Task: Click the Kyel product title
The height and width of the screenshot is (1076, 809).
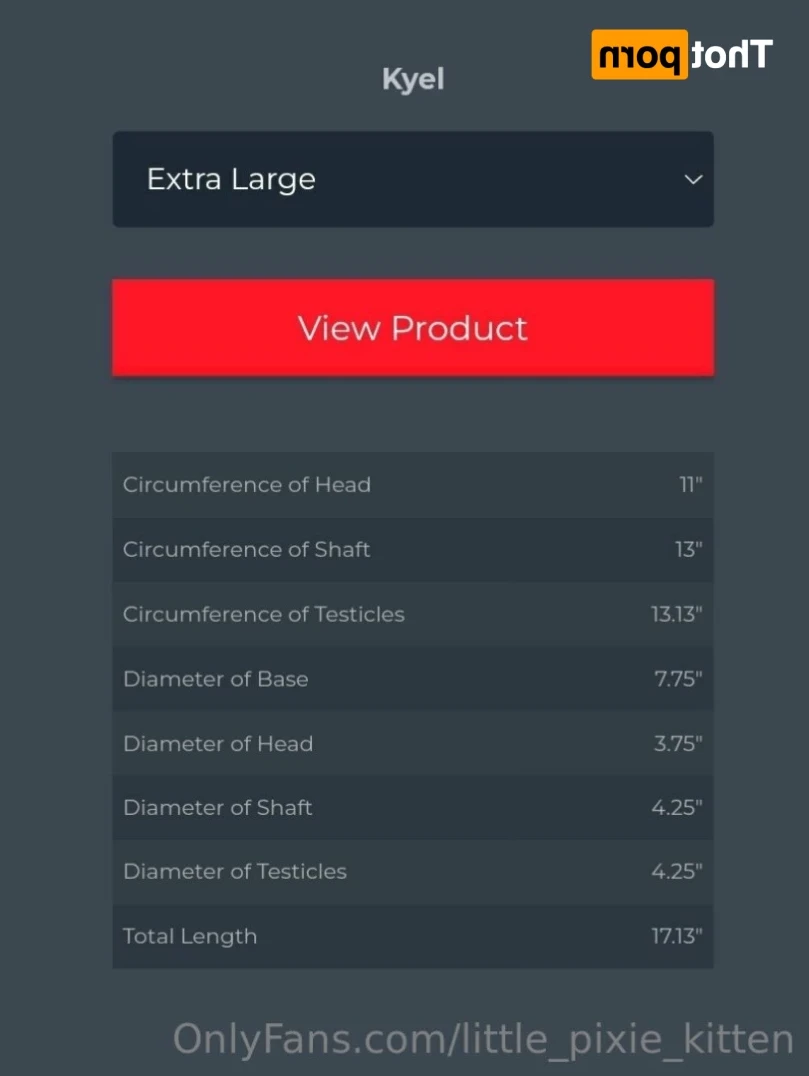Action: (413, 79)
